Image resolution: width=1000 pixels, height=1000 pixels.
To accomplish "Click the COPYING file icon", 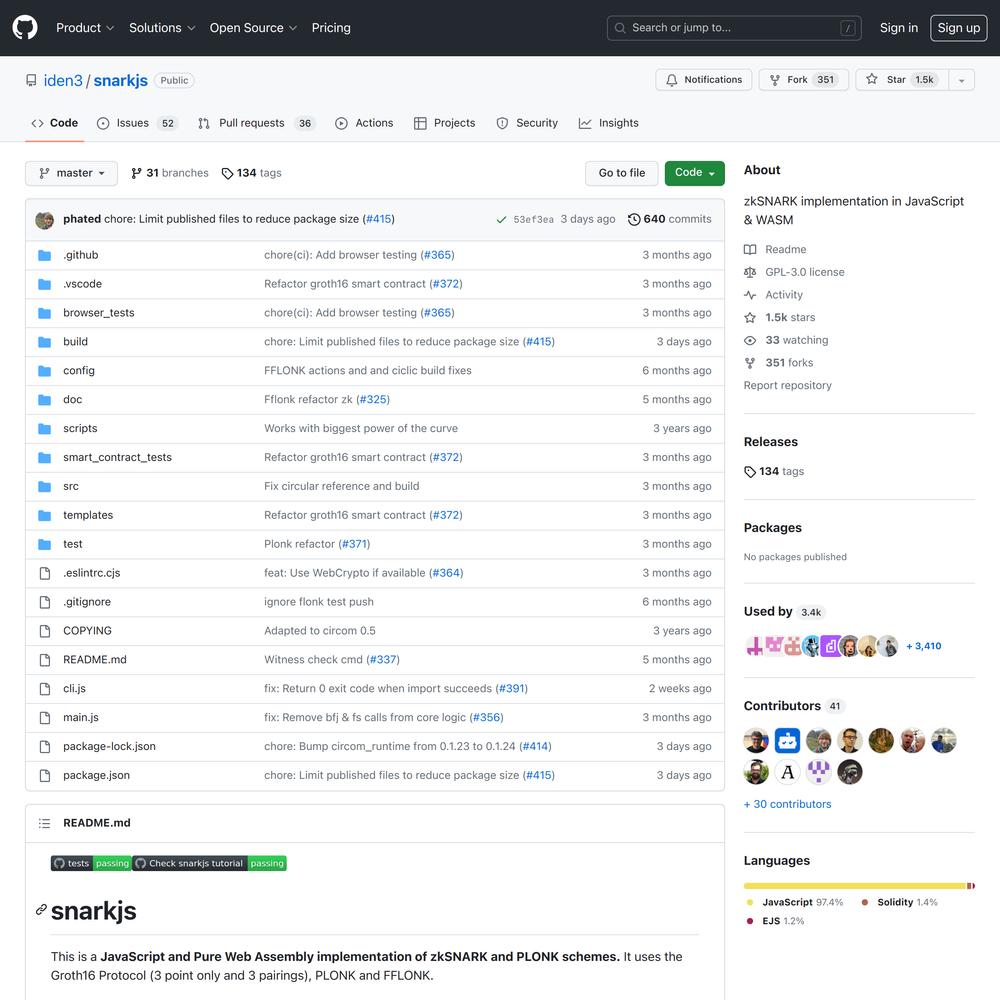I will [x=45, y=631].
